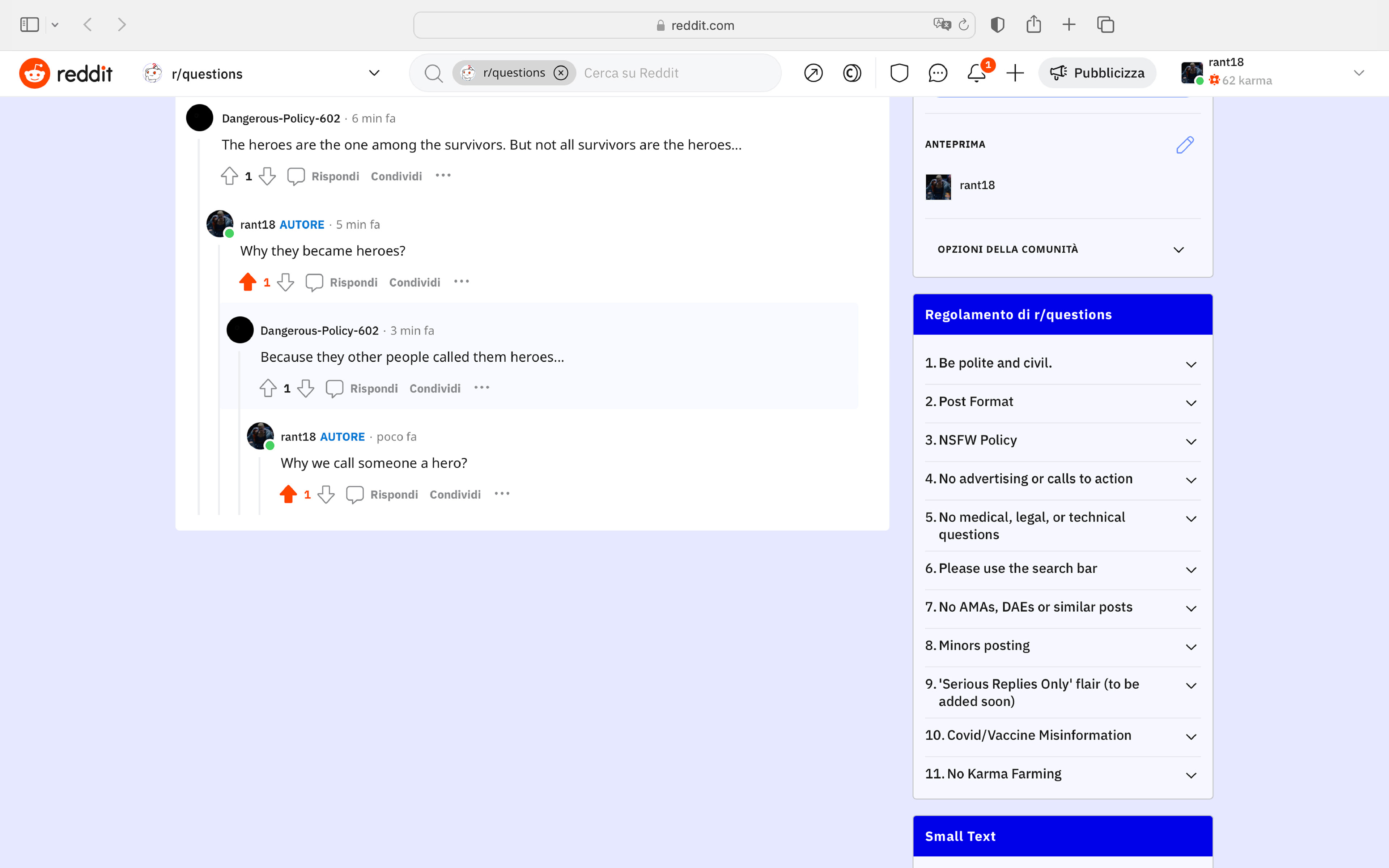
Task: Edit preview with the Anteprima pencil icon
Action: [x=1185, y=145]
